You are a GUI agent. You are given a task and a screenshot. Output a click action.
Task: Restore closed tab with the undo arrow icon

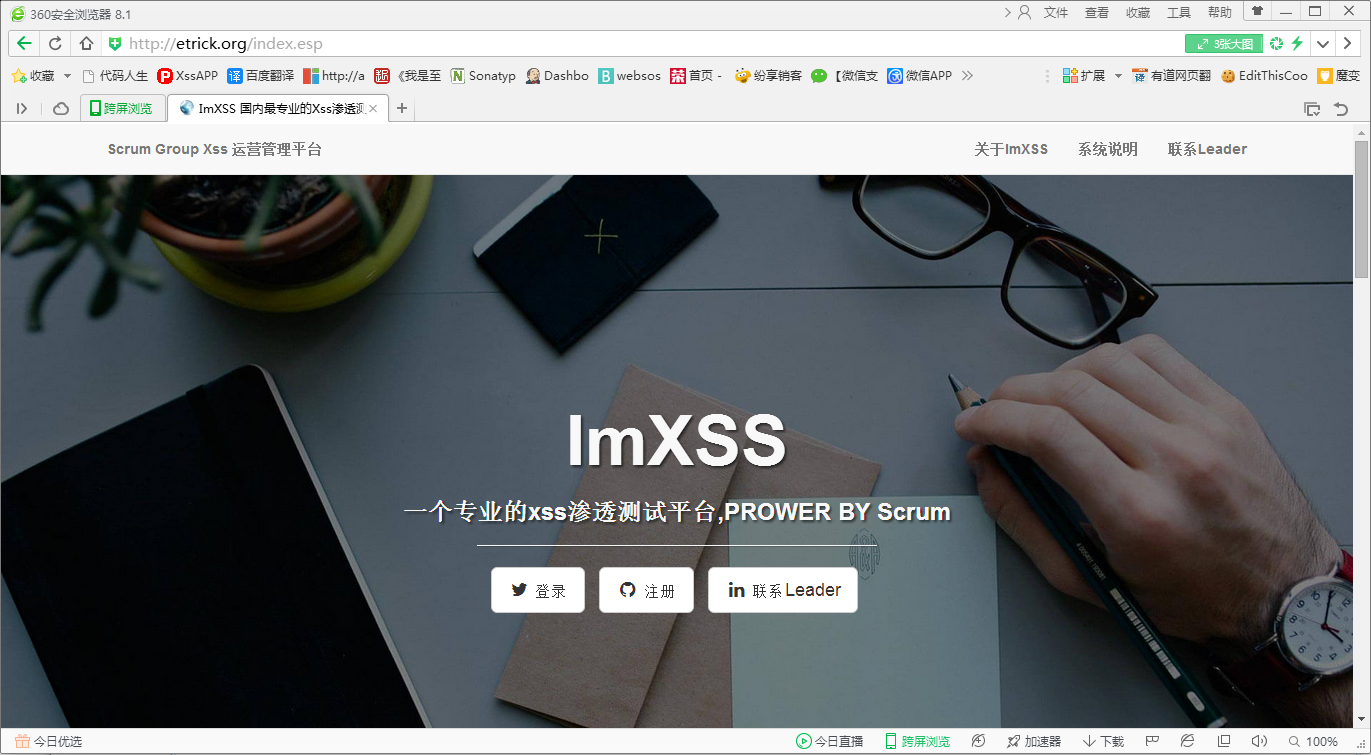point(1342,108)
